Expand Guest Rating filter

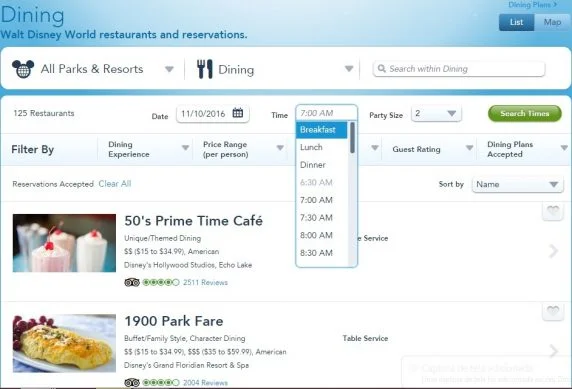[x=469, y=148]
